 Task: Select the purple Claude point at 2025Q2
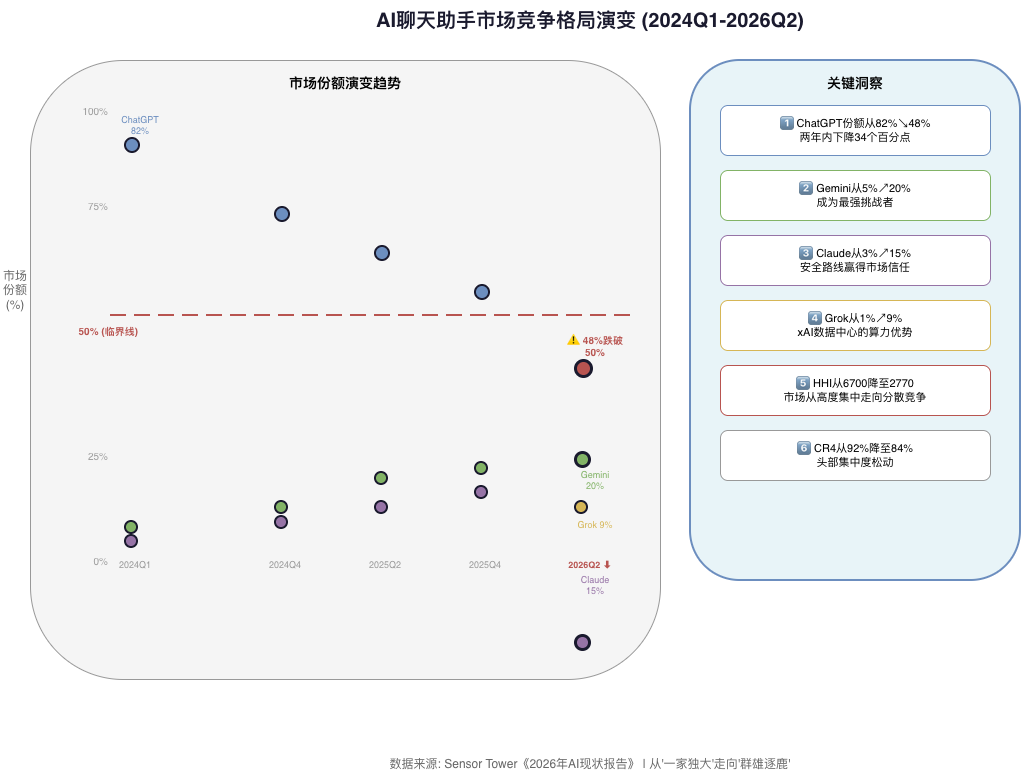[x=381, y=507]
